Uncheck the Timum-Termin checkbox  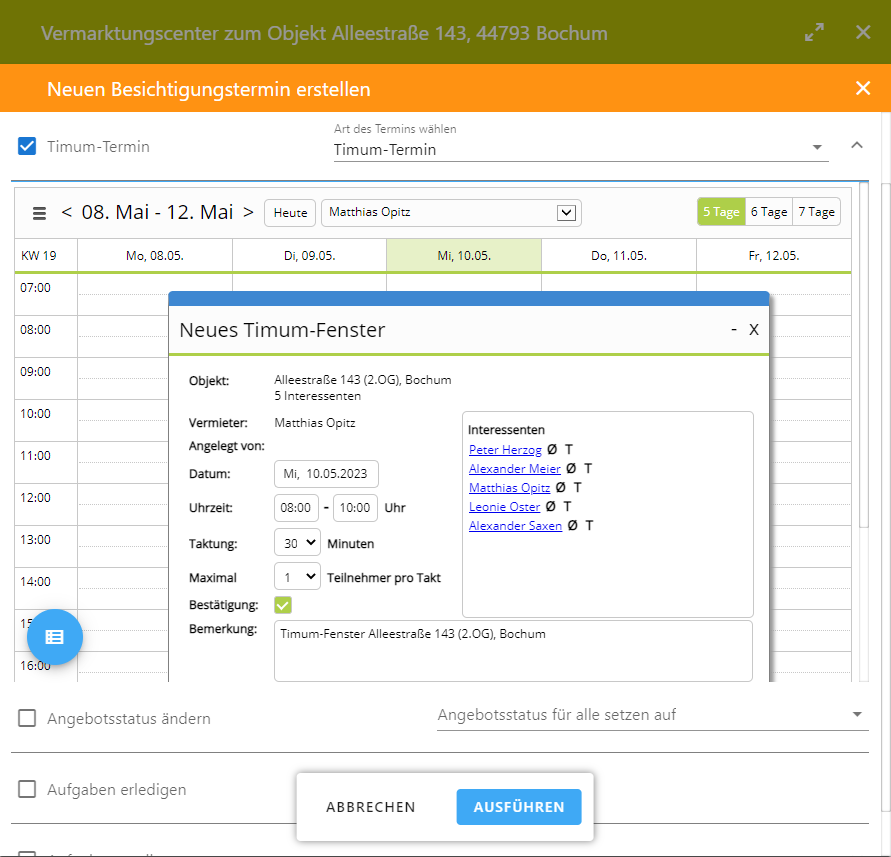(x=28, y=147)
